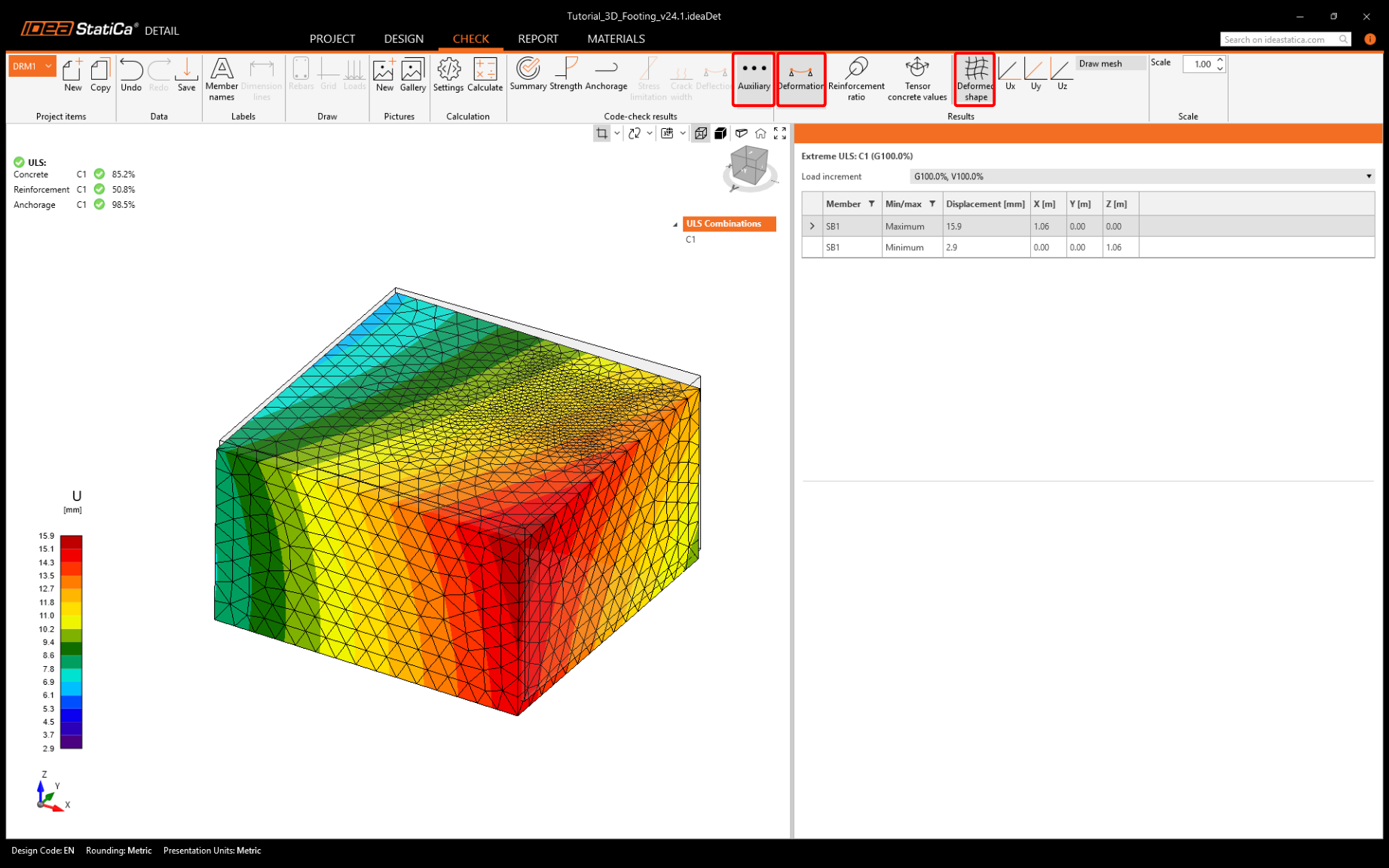
Task: Show Strength check results
Action: 566,75
